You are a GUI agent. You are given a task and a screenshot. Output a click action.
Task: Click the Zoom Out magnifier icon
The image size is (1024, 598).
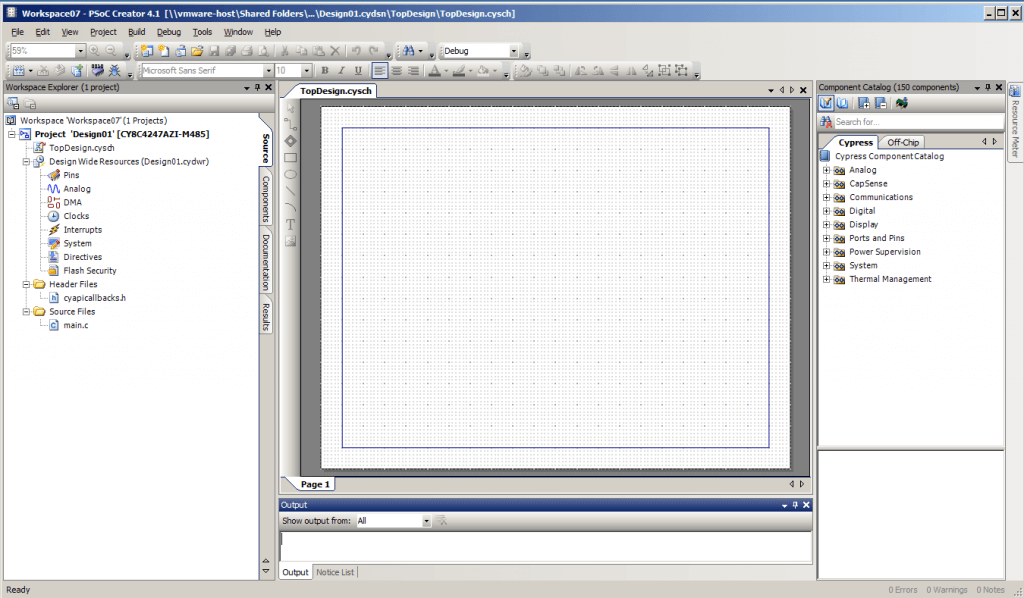111,51
